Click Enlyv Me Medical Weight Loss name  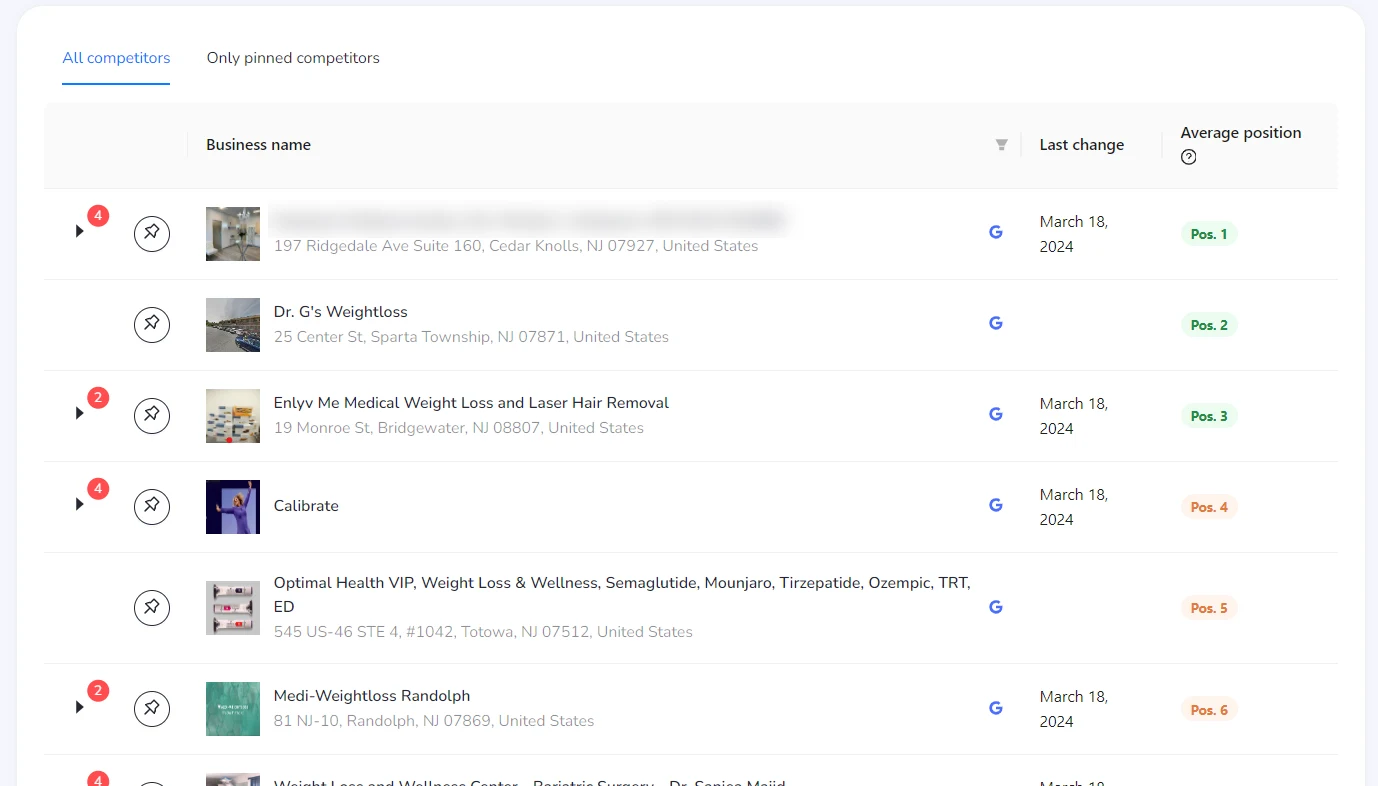(x=471, y=403)
